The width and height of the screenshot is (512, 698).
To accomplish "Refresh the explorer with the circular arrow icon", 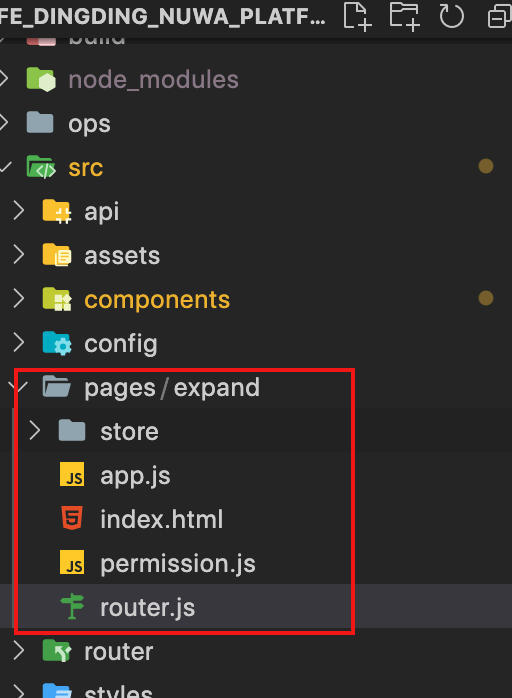I will pyautogui.click(x=451, y=16).
